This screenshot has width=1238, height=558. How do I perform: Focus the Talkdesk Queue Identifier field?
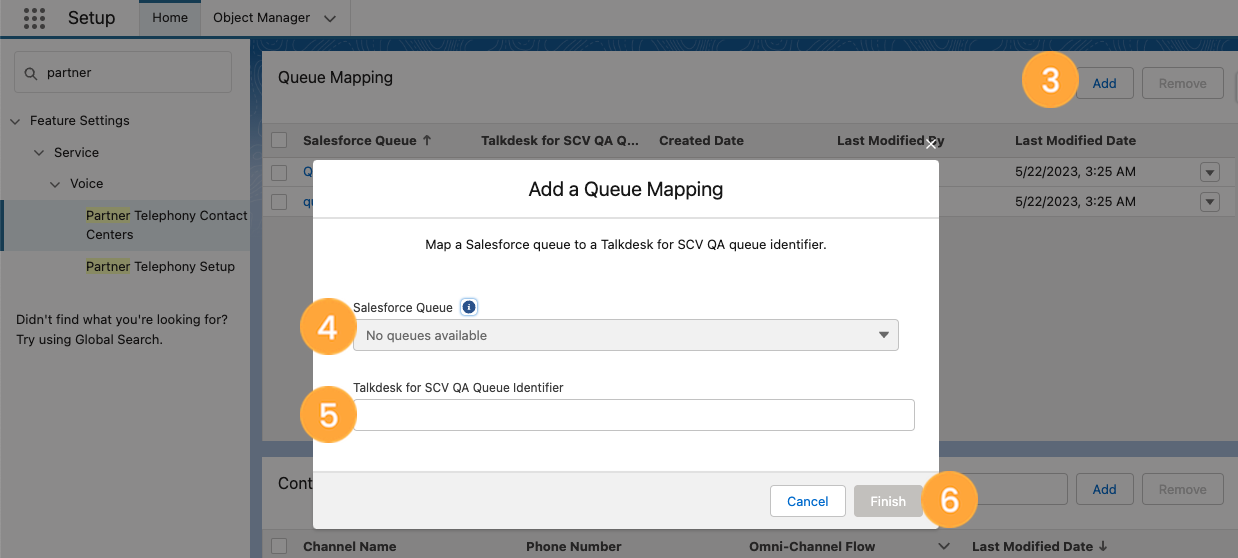[634, 415]
